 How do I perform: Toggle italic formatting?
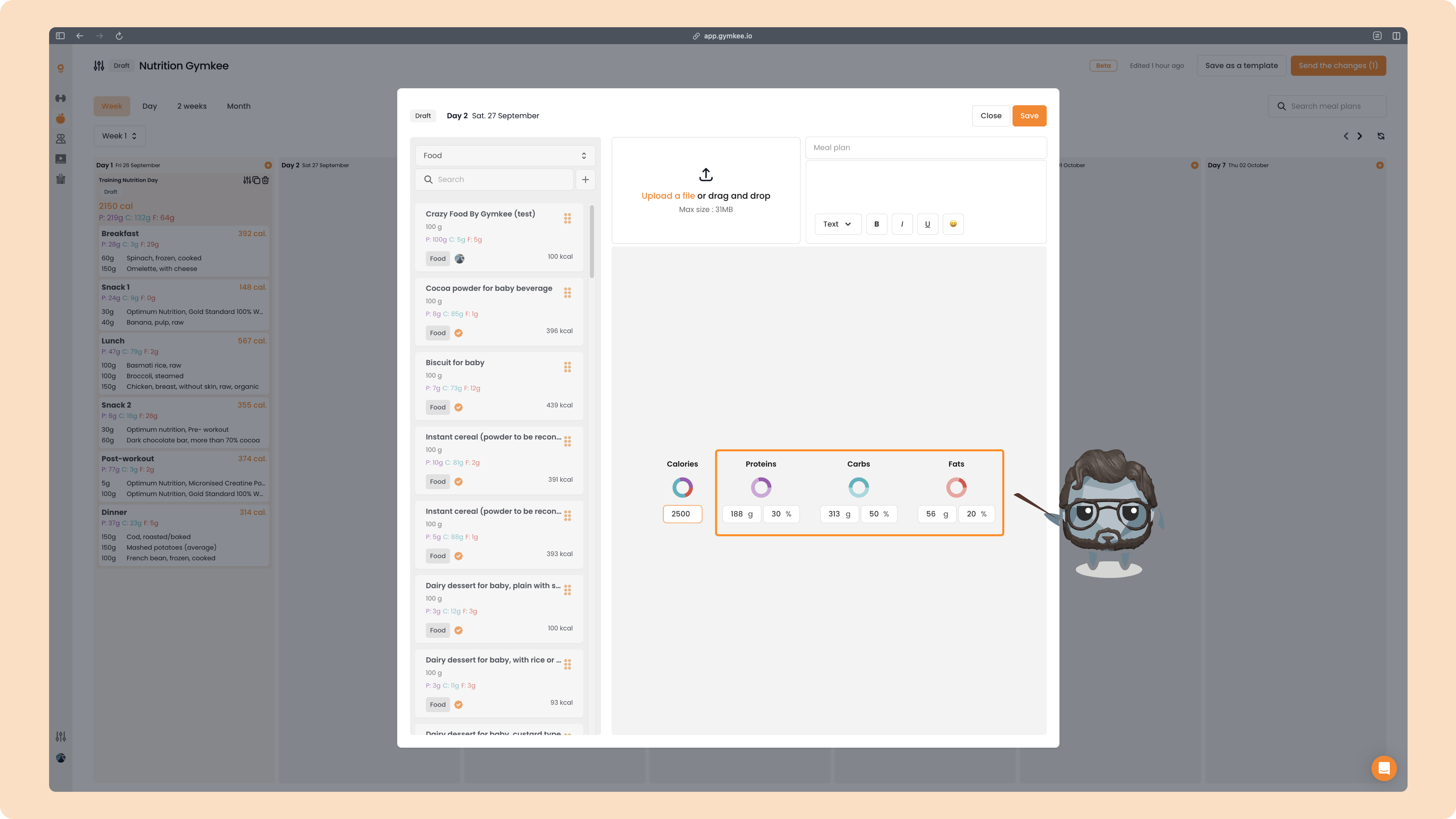[902, 224]
